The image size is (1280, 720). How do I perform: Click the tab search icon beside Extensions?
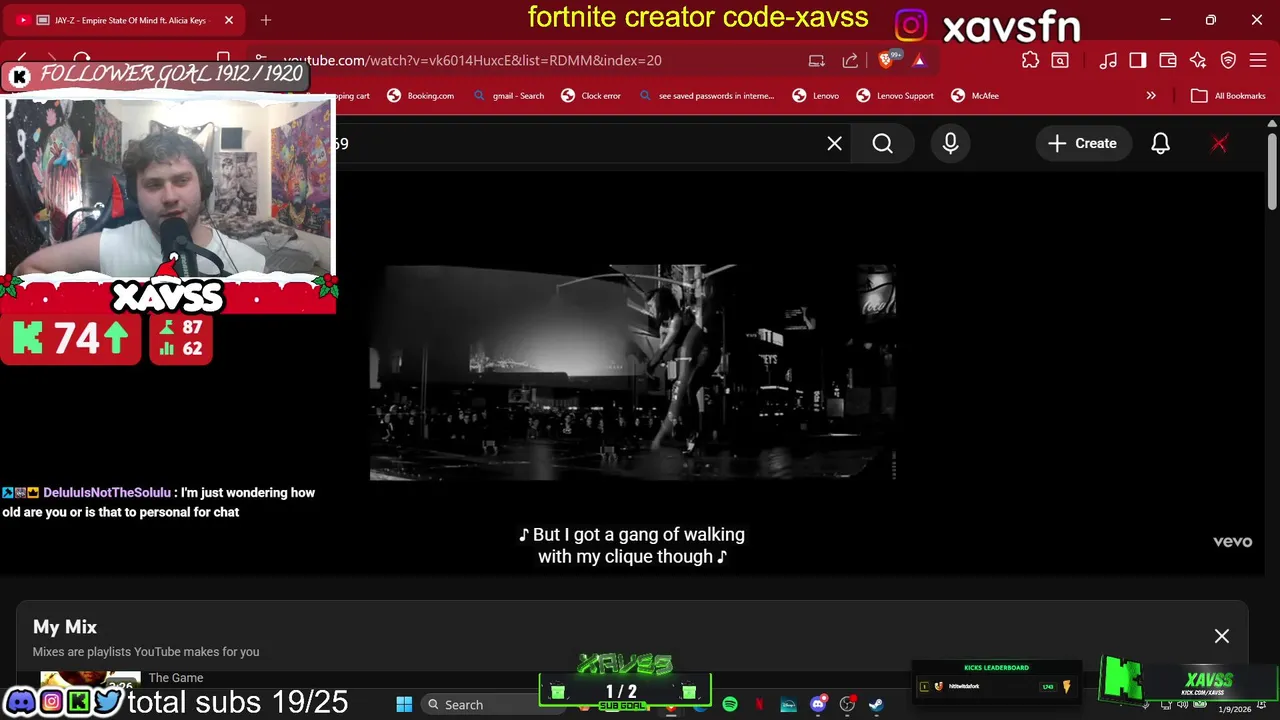(1060, 60)
